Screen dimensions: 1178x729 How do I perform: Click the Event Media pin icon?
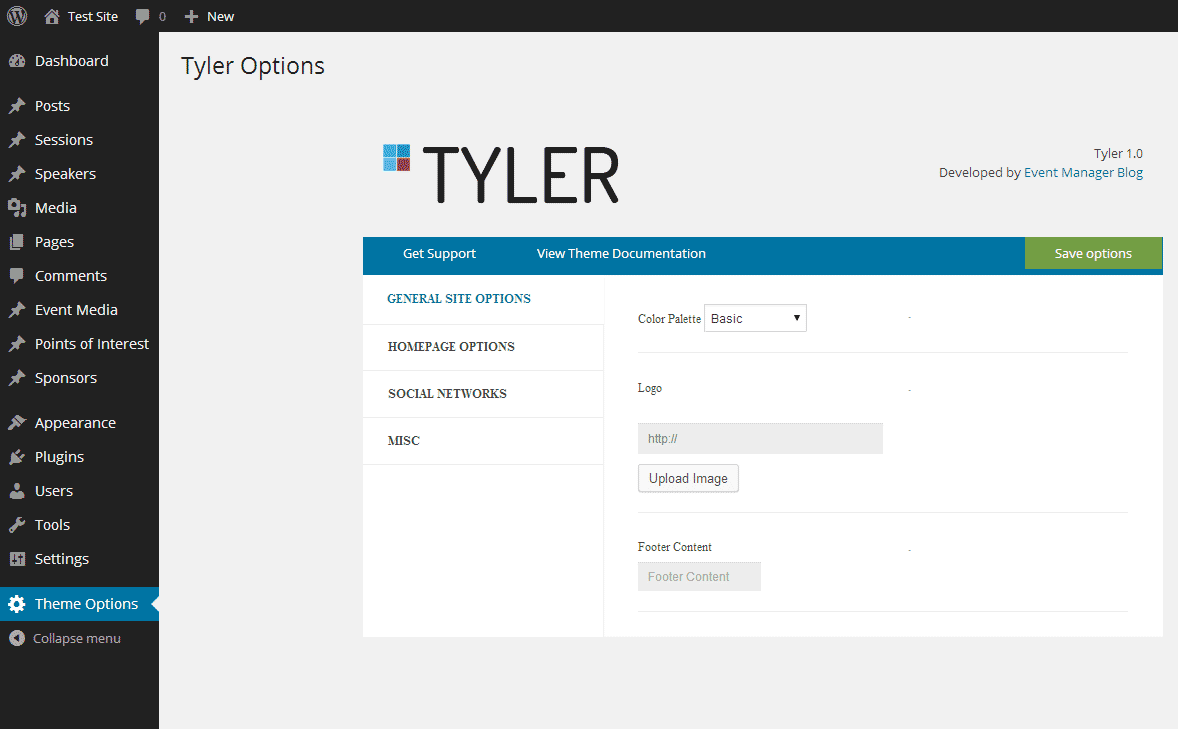click(17, 310)
